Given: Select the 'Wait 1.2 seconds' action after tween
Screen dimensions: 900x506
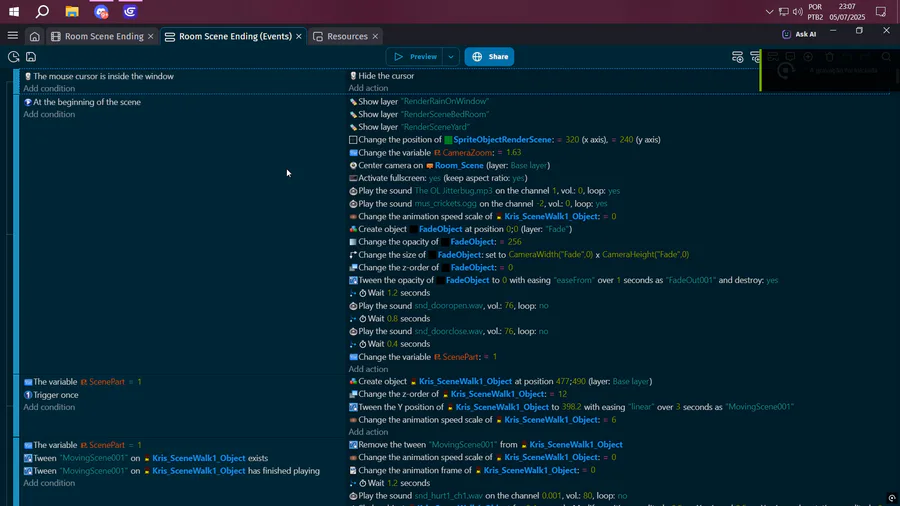Looking at the screenshot, I should tap(390, 293).
